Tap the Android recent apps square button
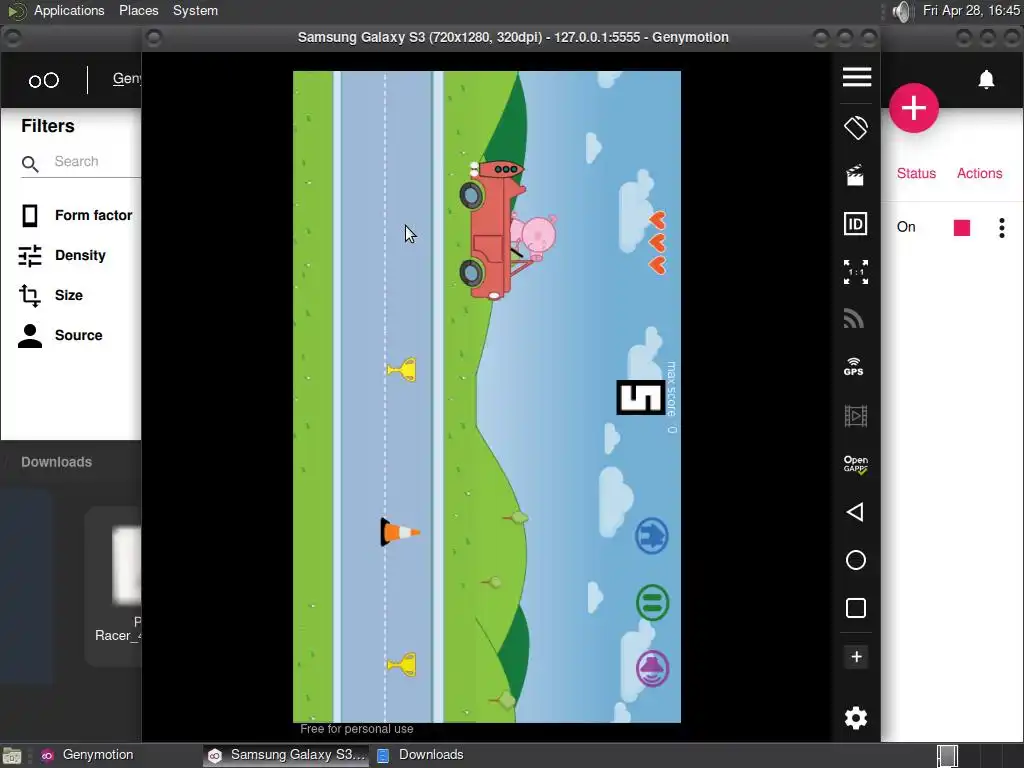Image resolution: width=1024 pixels, height=768 pixels. [x=856, y=608]
